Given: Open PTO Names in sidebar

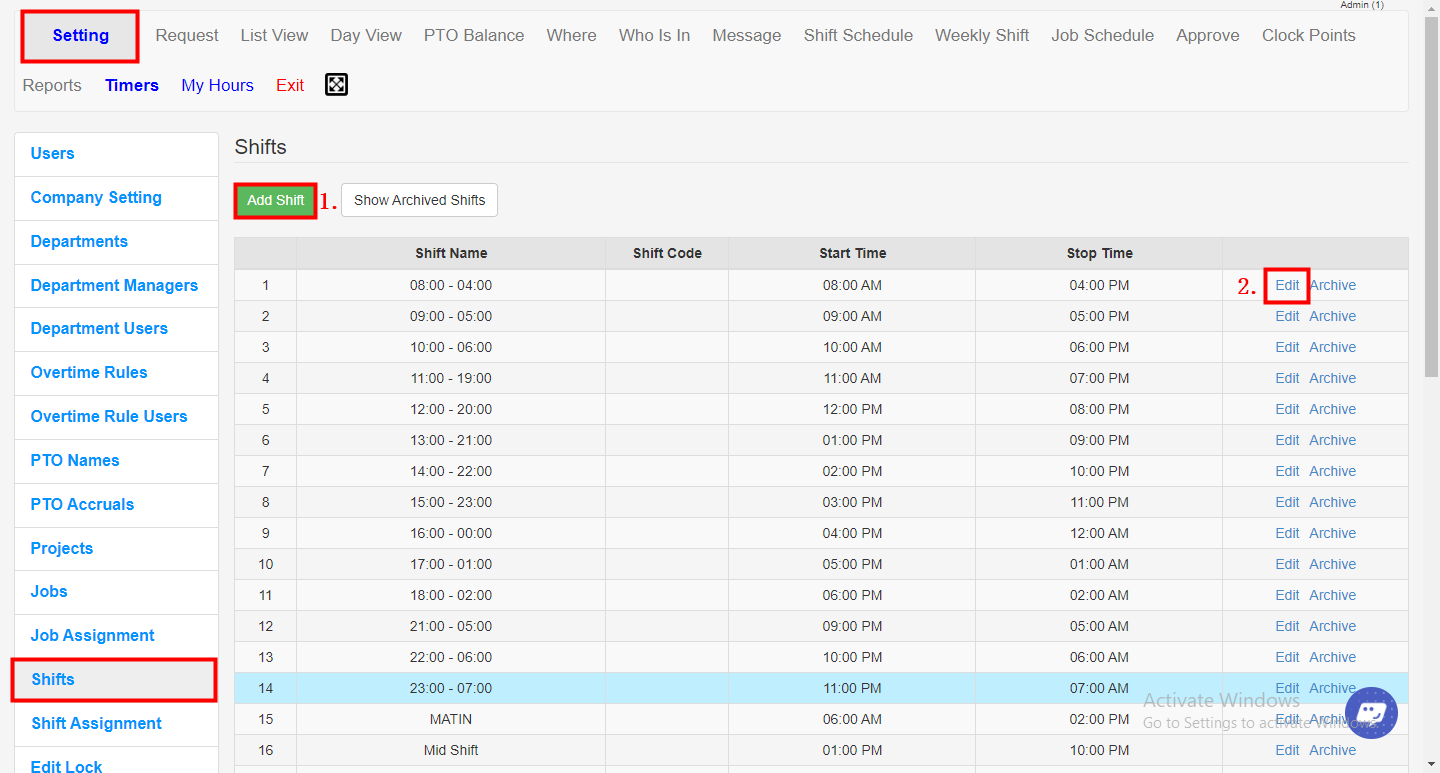Looking at the screenshot, I should pyautogui.click(x=116, y=461).
